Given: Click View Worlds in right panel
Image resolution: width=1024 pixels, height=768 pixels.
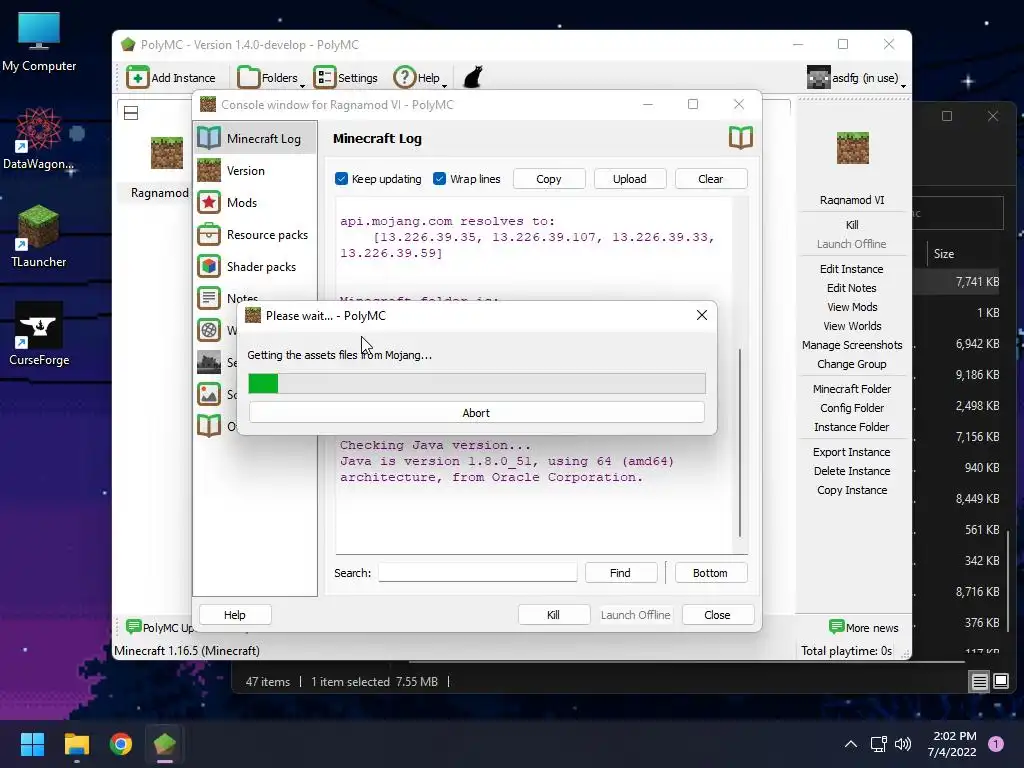Looking at the screenshot, I should pyautogui.click(x=852, y=325).
